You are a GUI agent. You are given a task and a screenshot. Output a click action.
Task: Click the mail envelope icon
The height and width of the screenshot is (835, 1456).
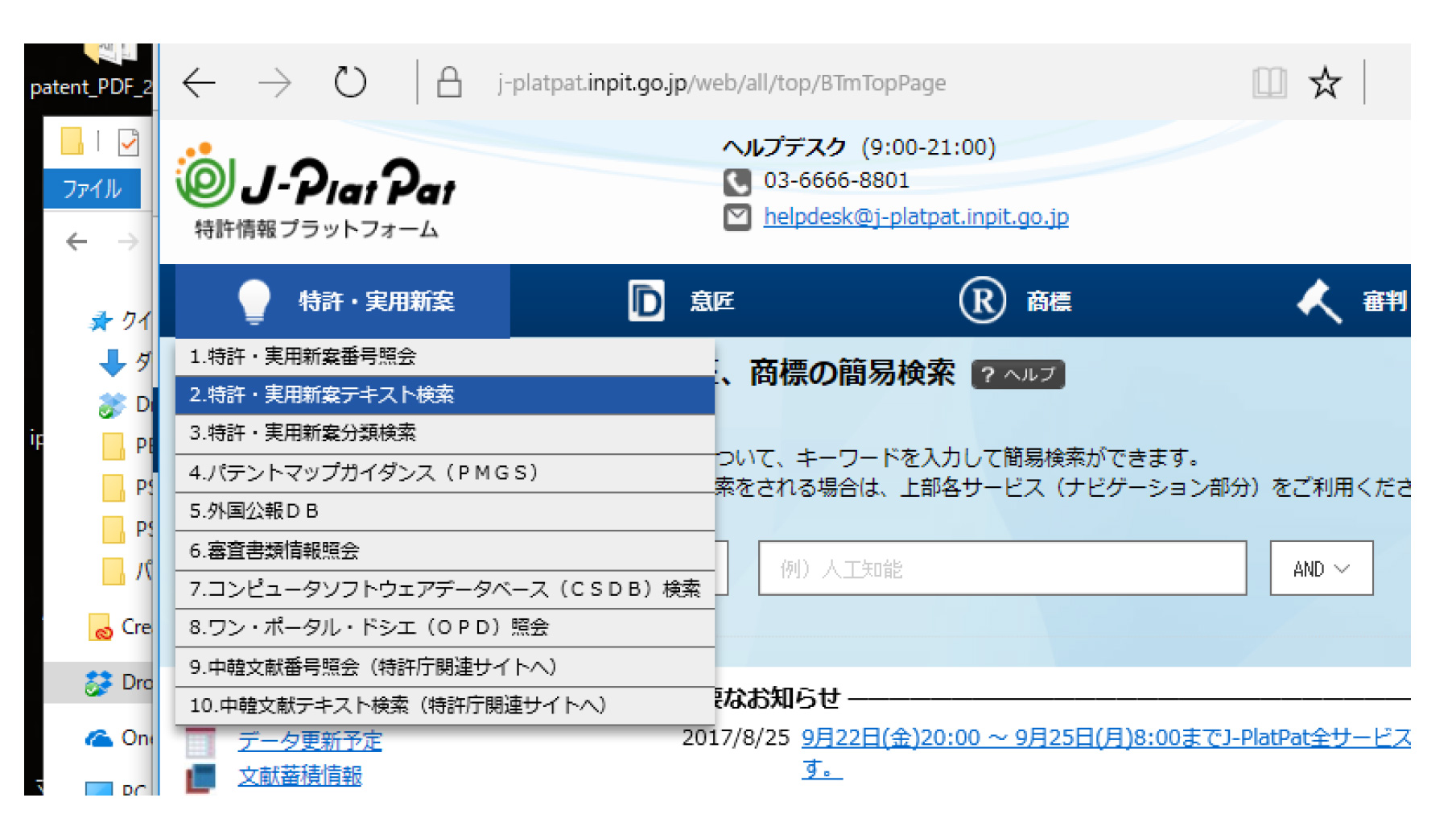point(737,216)
